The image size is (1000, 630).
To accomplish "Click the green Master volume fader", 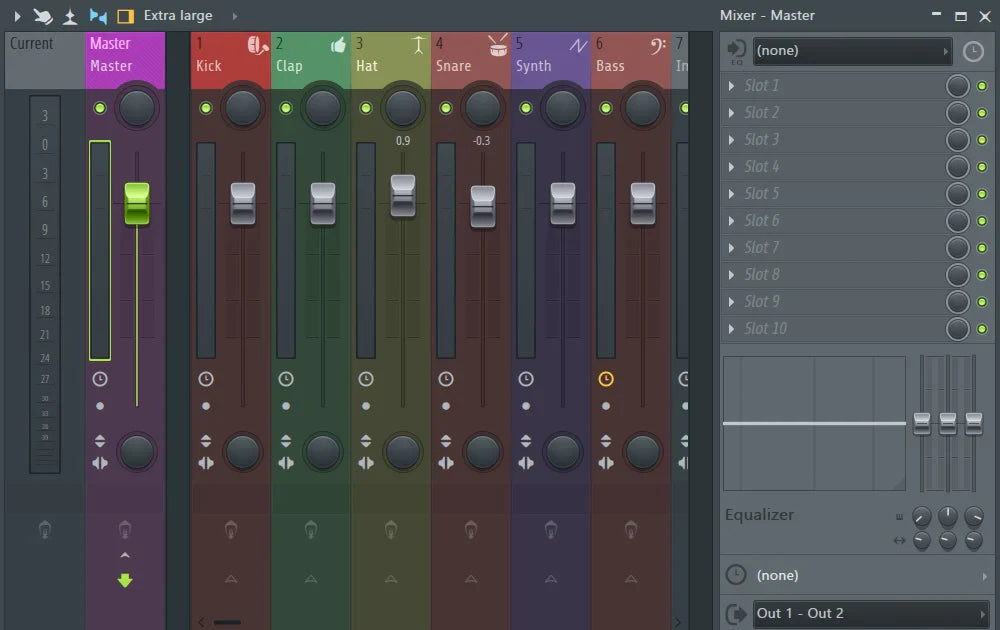I will [x=137, y=203].
